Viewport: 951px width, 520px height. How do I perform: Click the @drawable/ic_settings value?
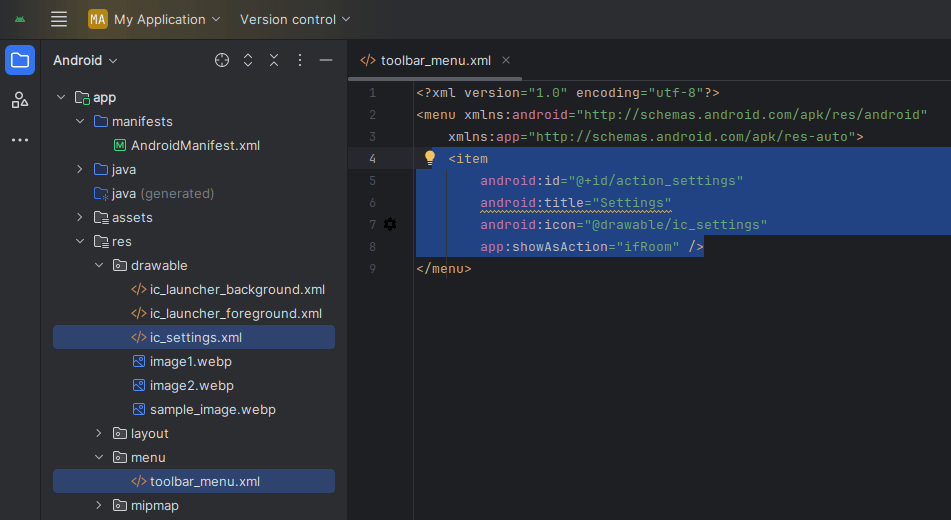(x=676, y=225)
